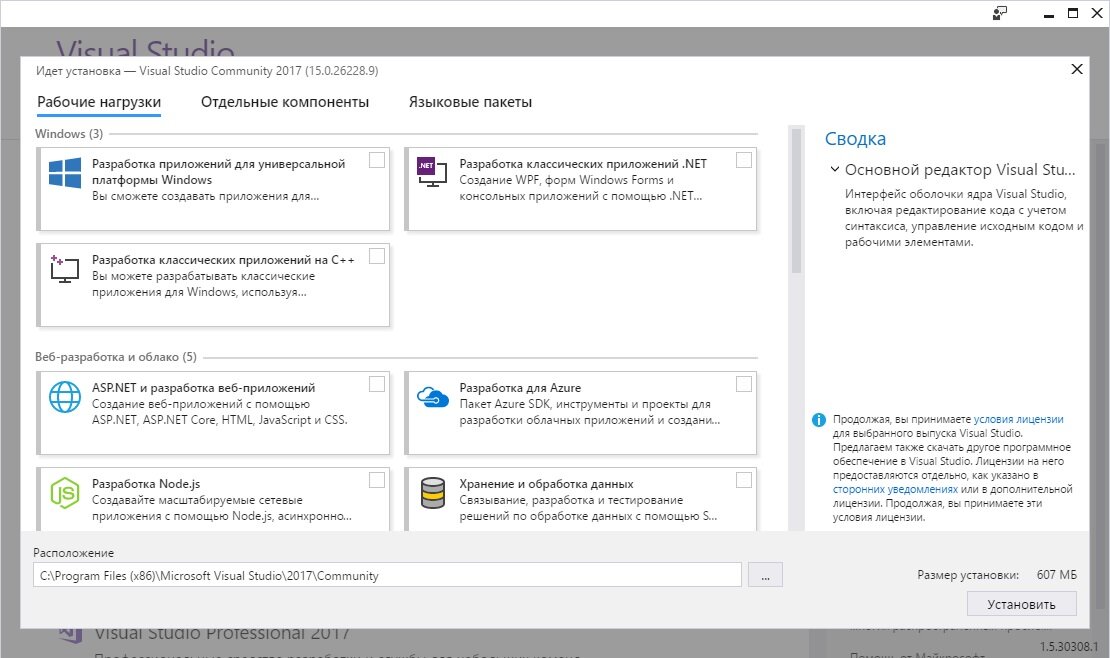Click the Веб-разработка и облако (5) section header
The height and width of the screenshot is (658, 1110).
click(116, 357)
